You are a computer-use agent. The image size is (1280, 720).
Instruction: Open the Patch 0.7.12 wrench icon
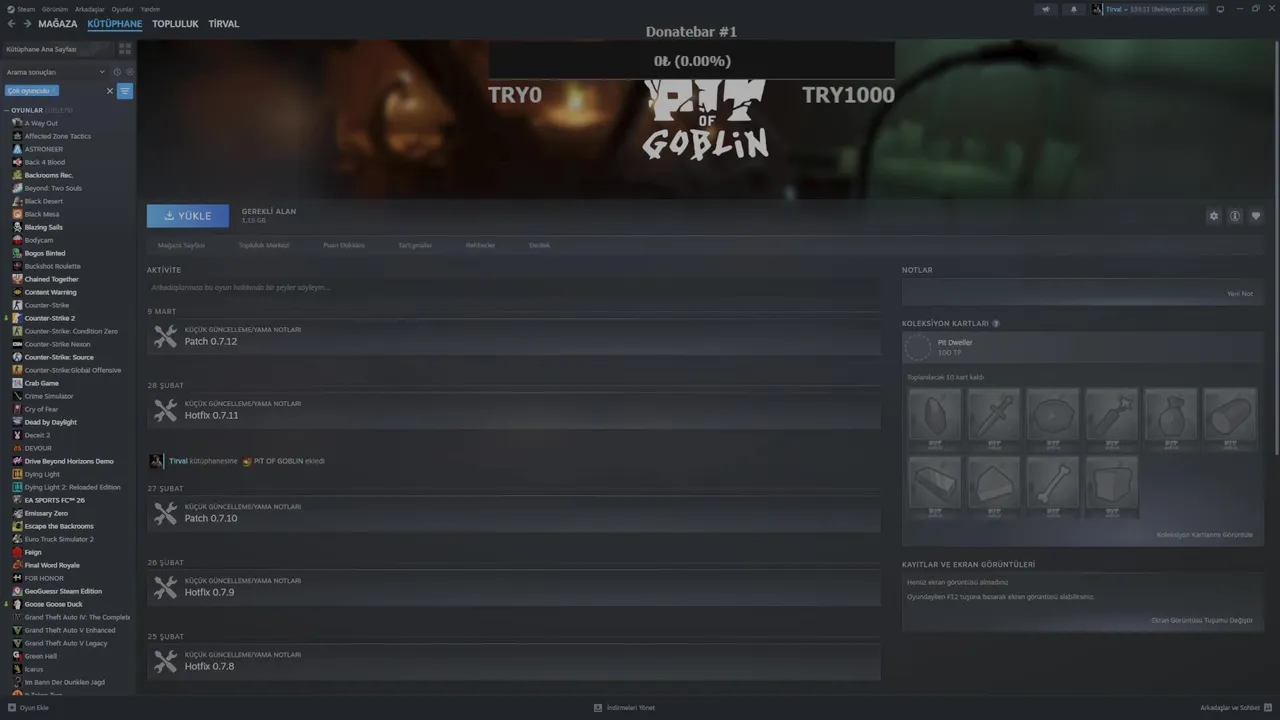165,337
